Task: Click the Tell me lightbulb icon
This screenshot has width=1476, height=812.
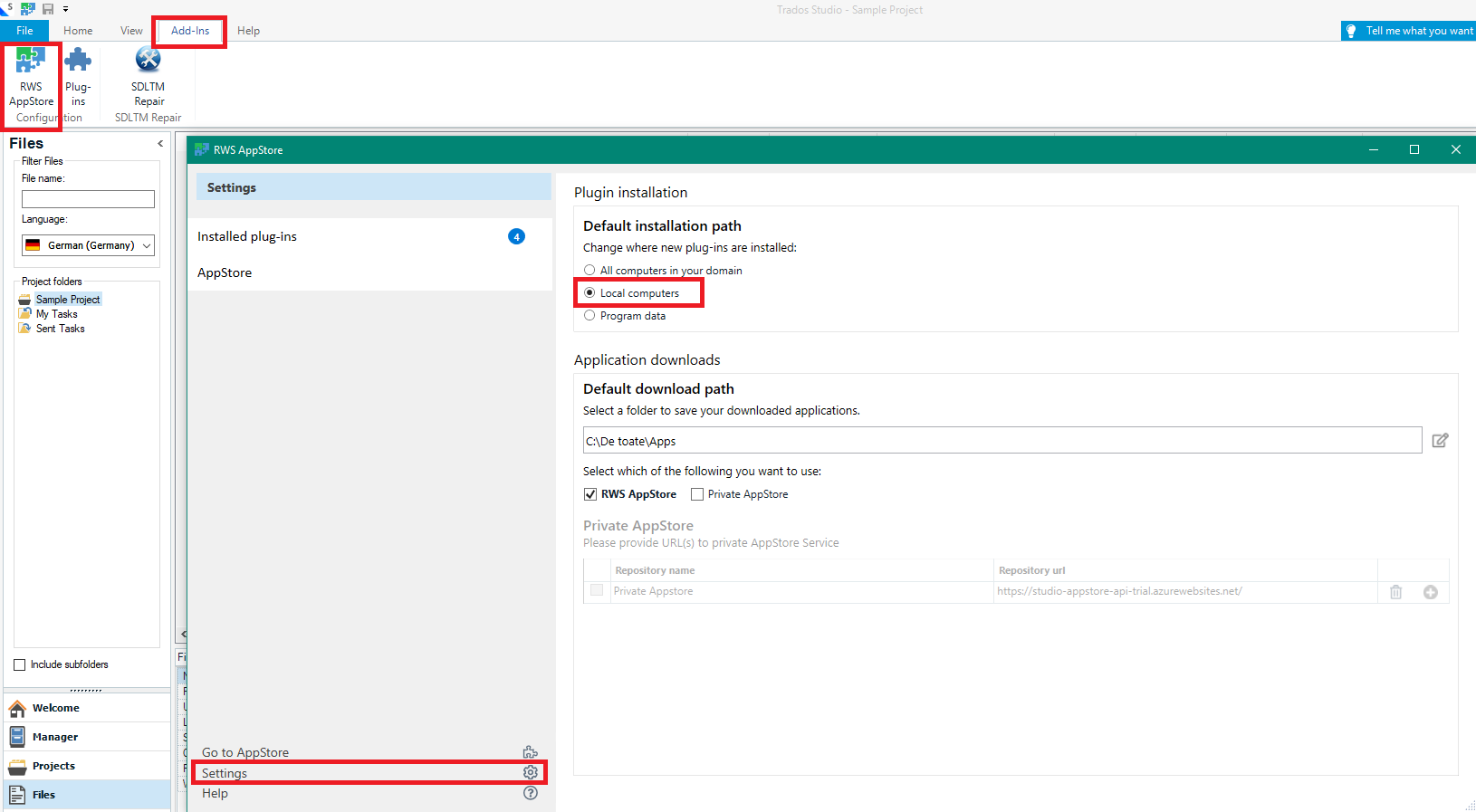Action: click(1351, 31)
